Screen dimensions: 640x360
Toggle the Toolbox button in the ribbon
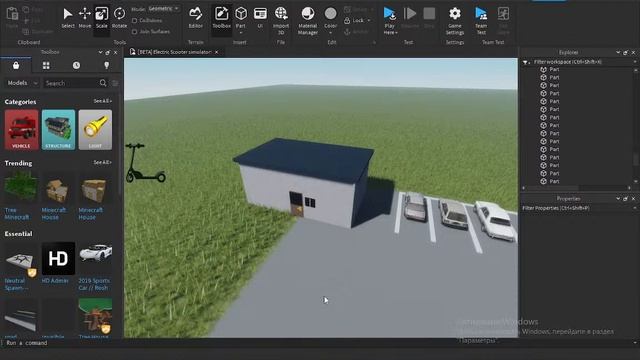pos(222,18)
